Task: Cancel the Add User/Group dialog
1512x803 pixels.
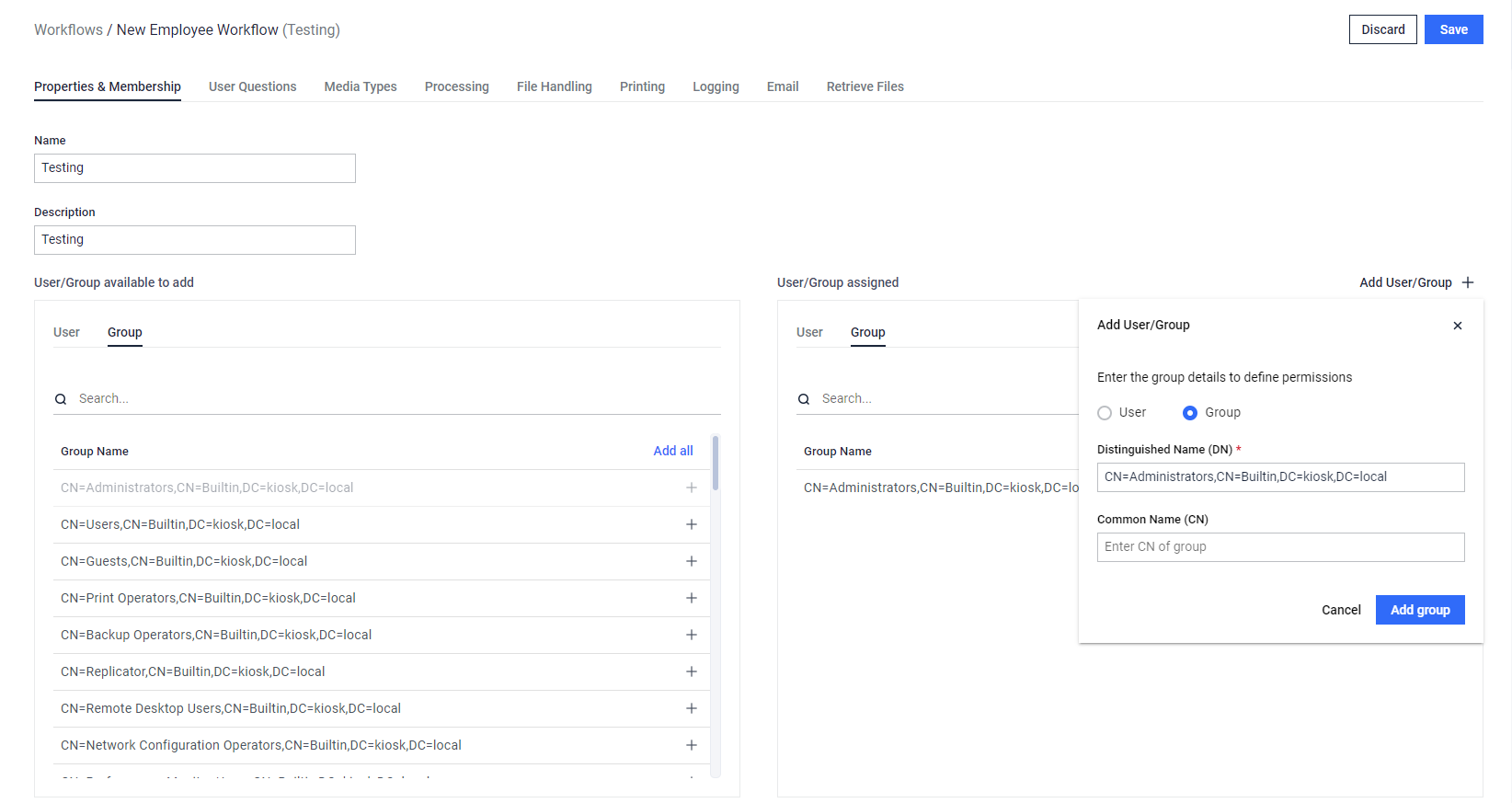Action: [x=1341, y=610]
